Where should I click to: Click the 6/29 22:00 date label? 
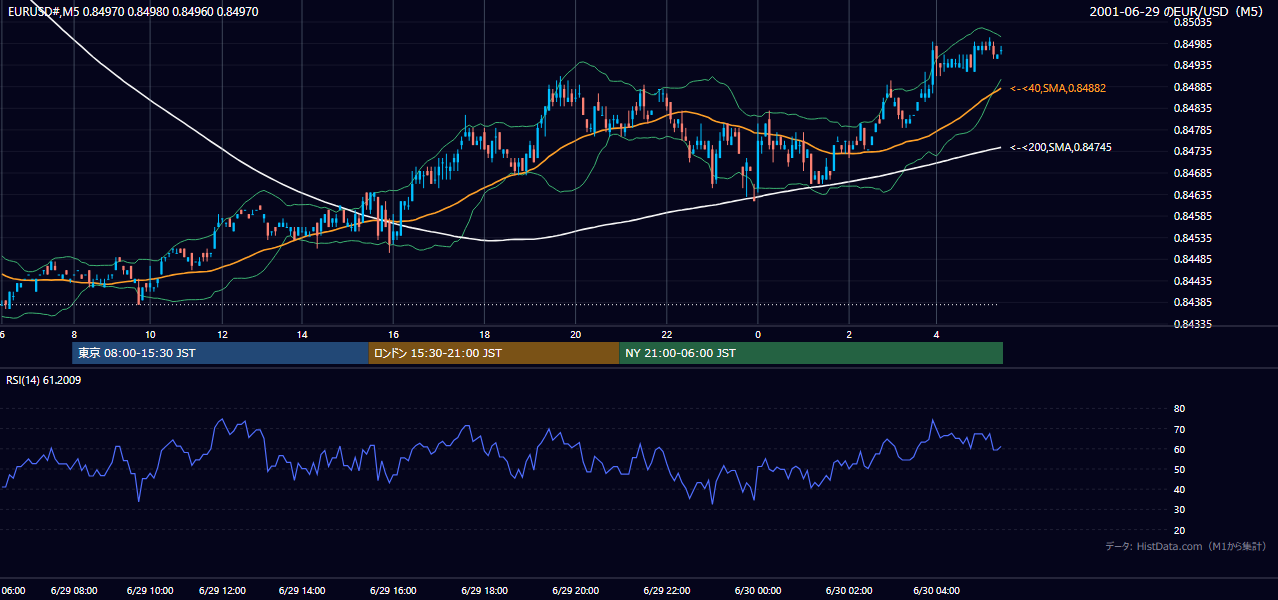pyautogui.click(x=667, y=590)
